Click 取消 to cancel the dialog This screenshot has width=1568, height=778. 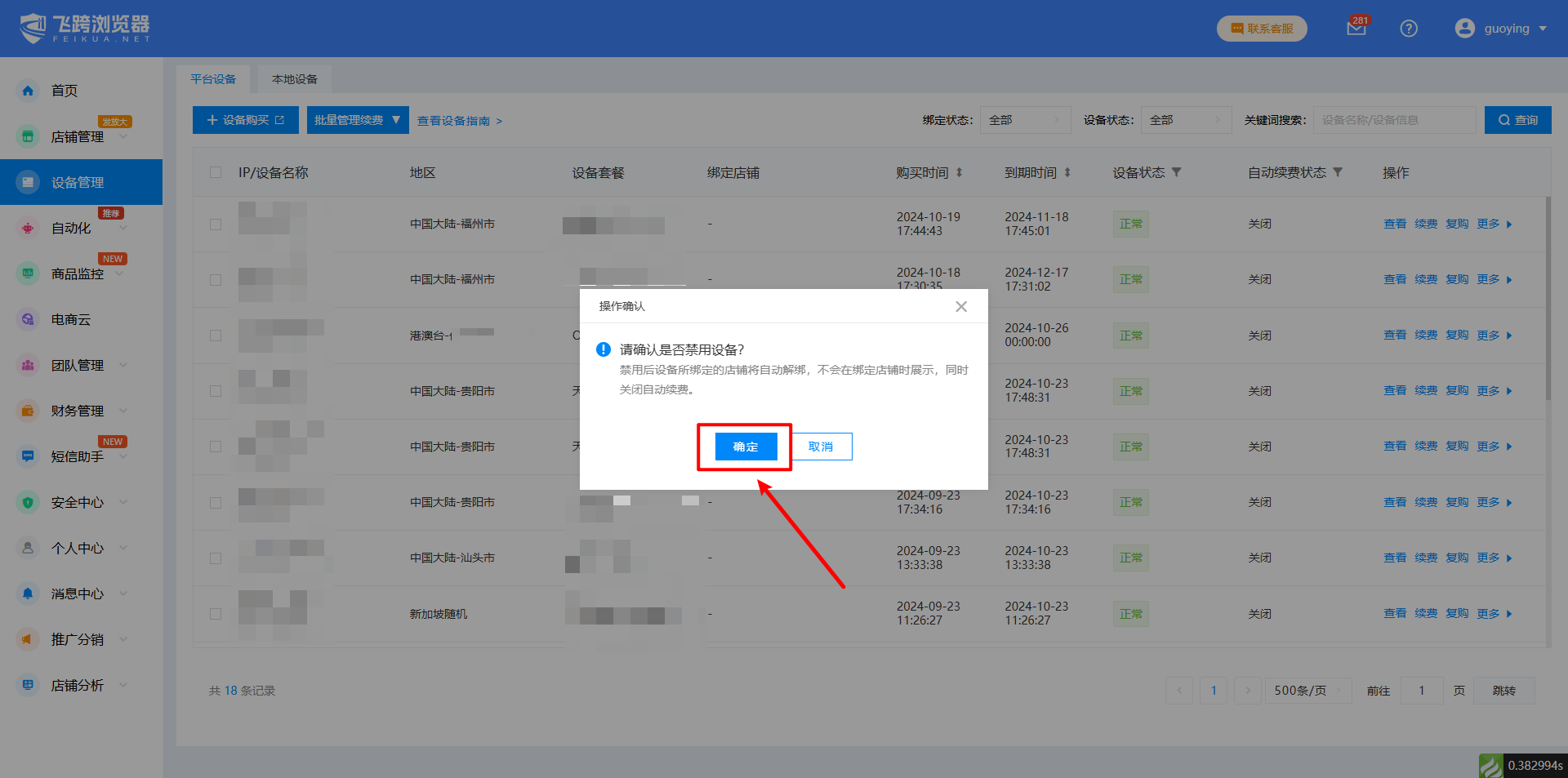click(821, 447)
